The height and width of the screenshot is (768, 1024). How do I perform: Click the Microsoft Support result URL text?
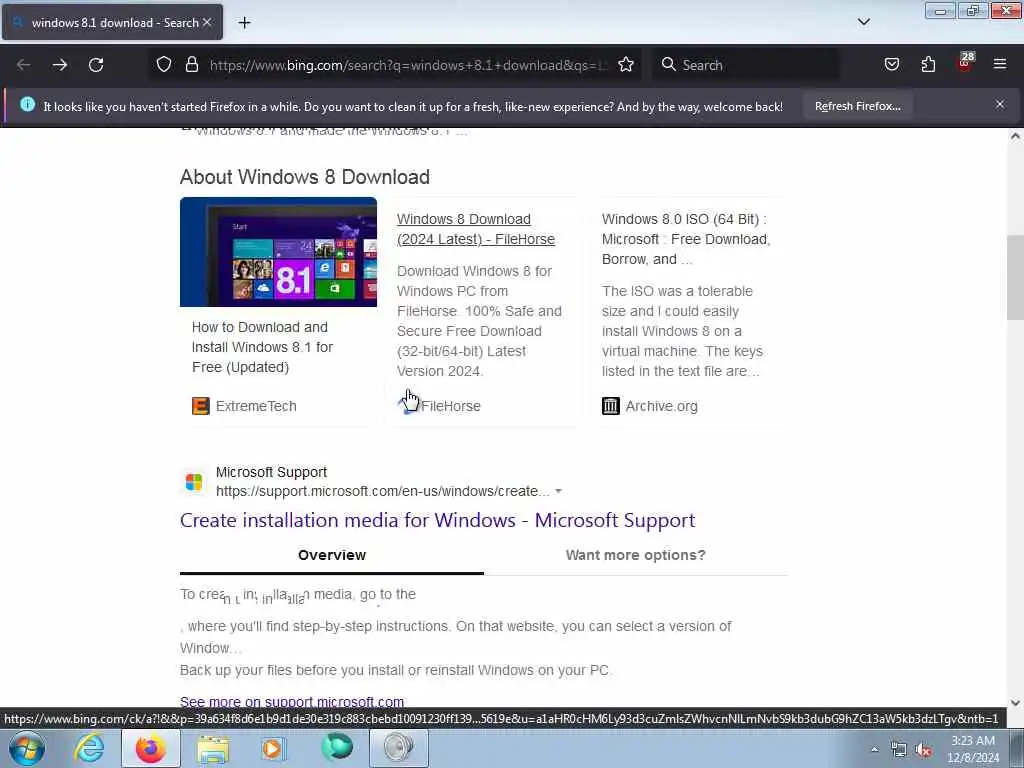[383, 491]
